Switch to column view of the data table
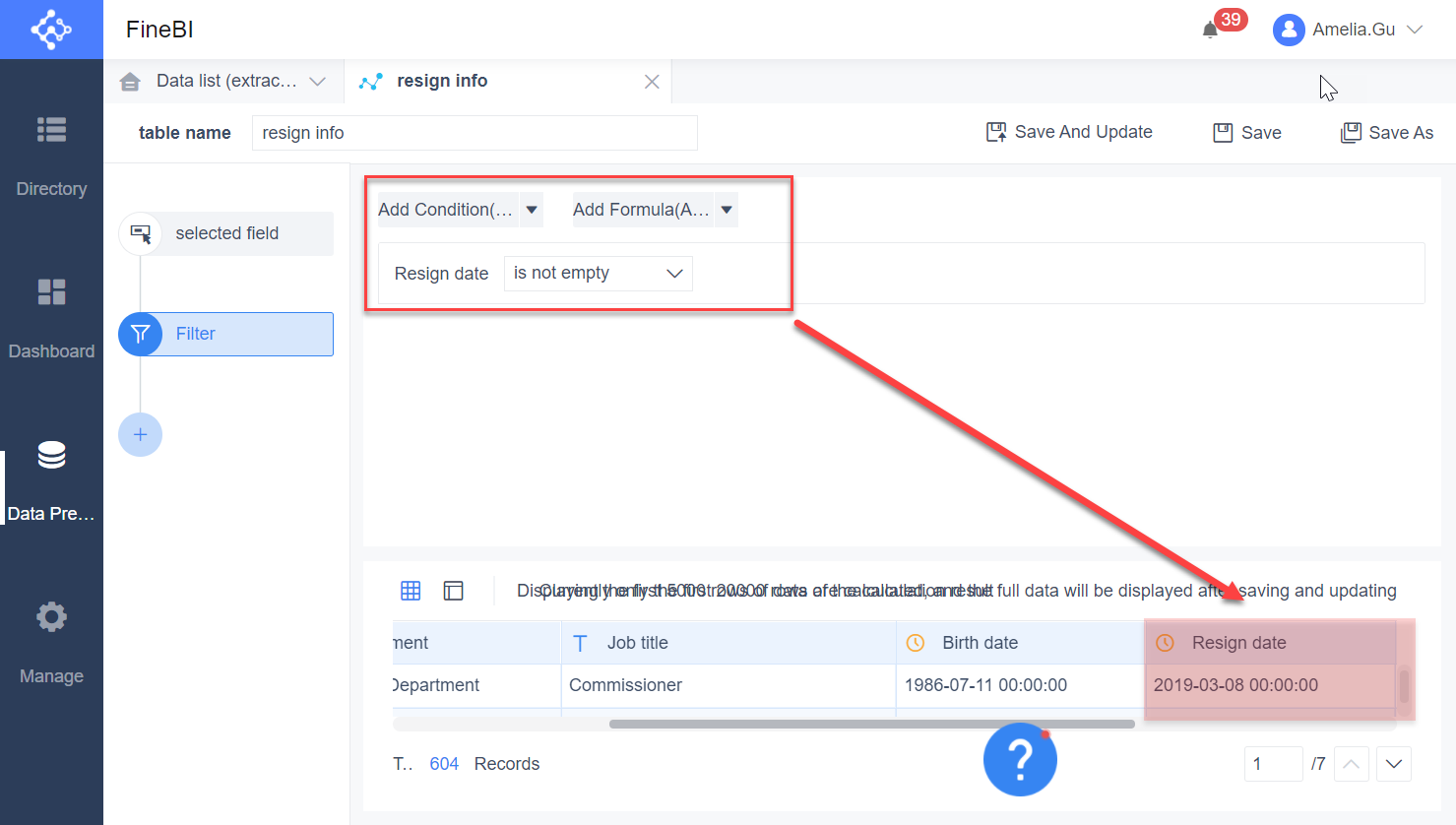Image resolution: width=1456 pixels, height=825 pixels. click(453, 590)
